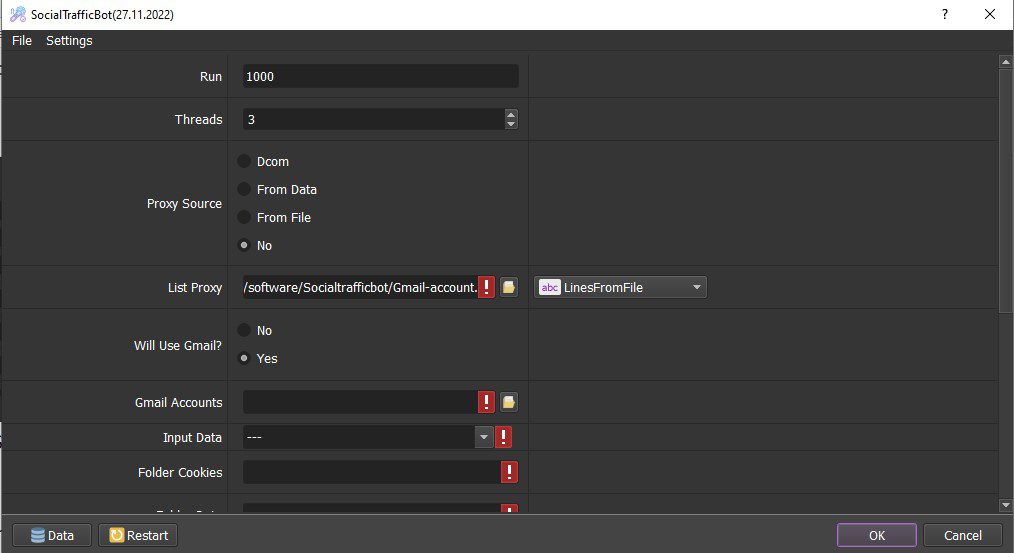Click the Cancel button
This screenshot has width=1014, height=553.
click(962, 535)
